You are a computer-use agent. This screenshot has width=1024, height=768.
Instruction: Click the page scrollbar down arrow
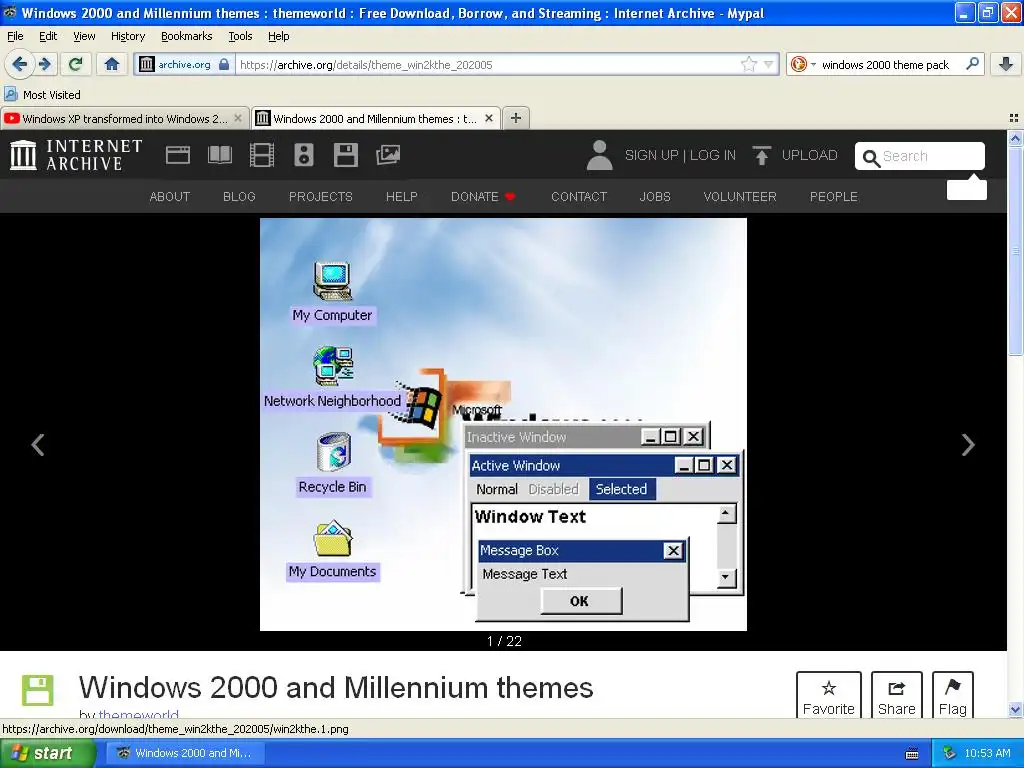click(1015, 709)
